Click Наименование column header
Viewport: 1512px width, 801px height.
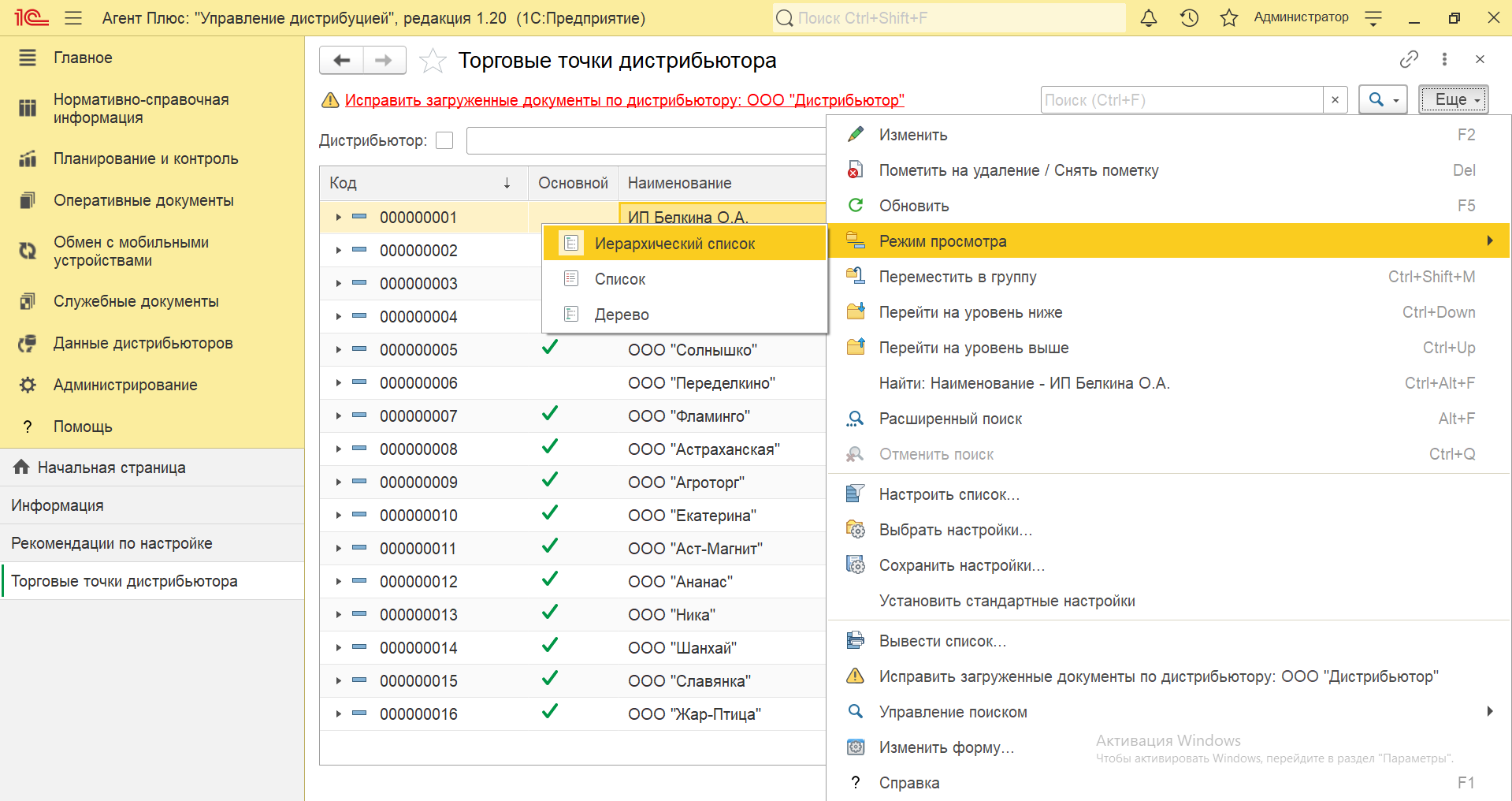pyautogui.click(x=722, y=183)
